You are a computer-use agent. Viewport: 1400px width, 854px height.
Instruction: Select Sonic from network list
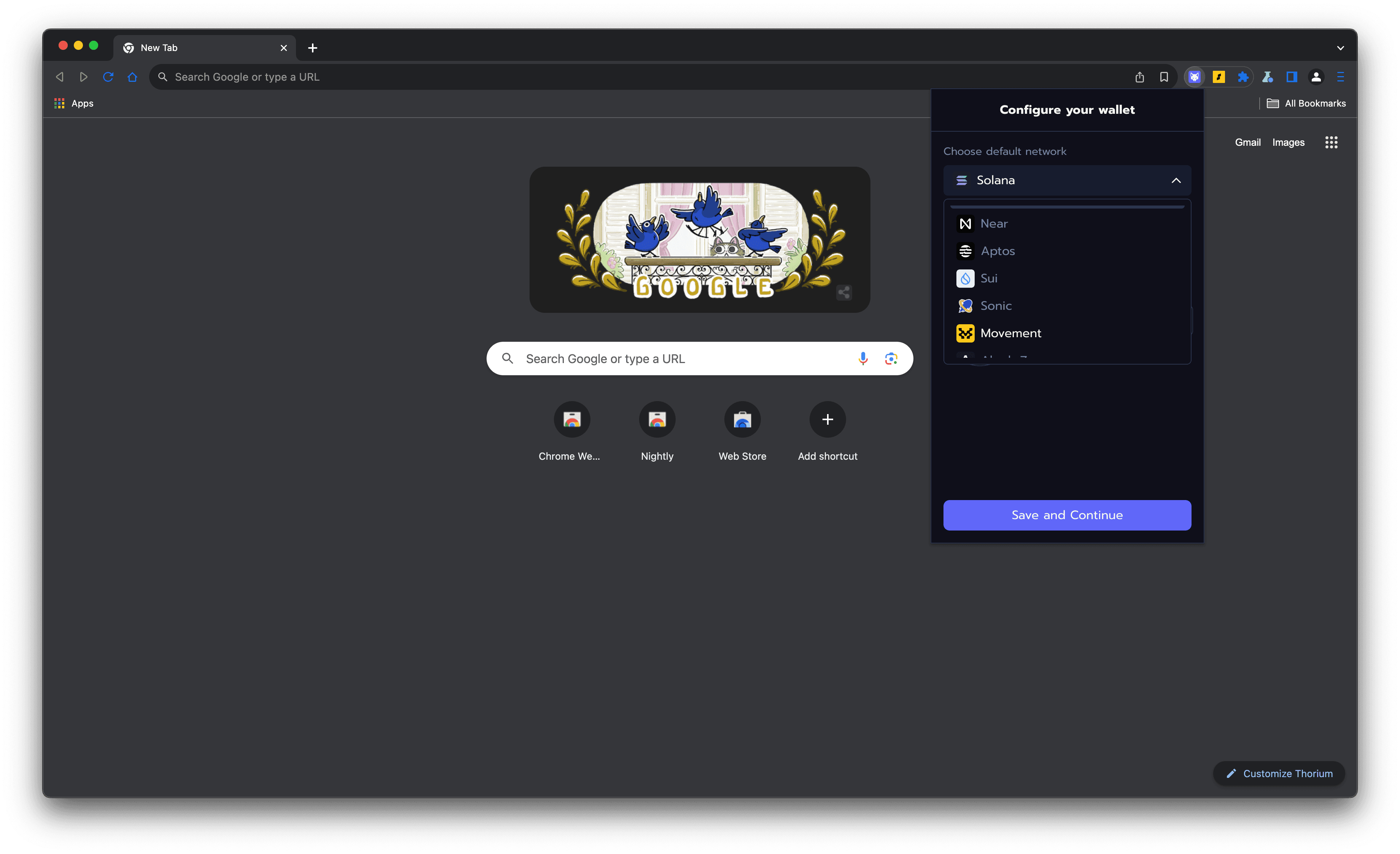pos(1067,305)
